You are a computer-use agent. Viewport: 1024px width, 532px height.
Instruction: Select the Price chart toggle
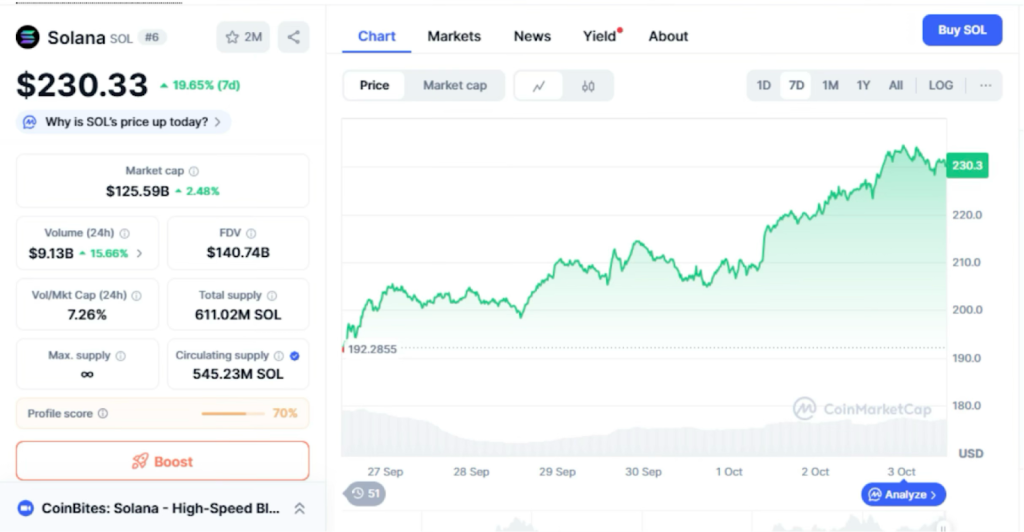coord(374,85)
